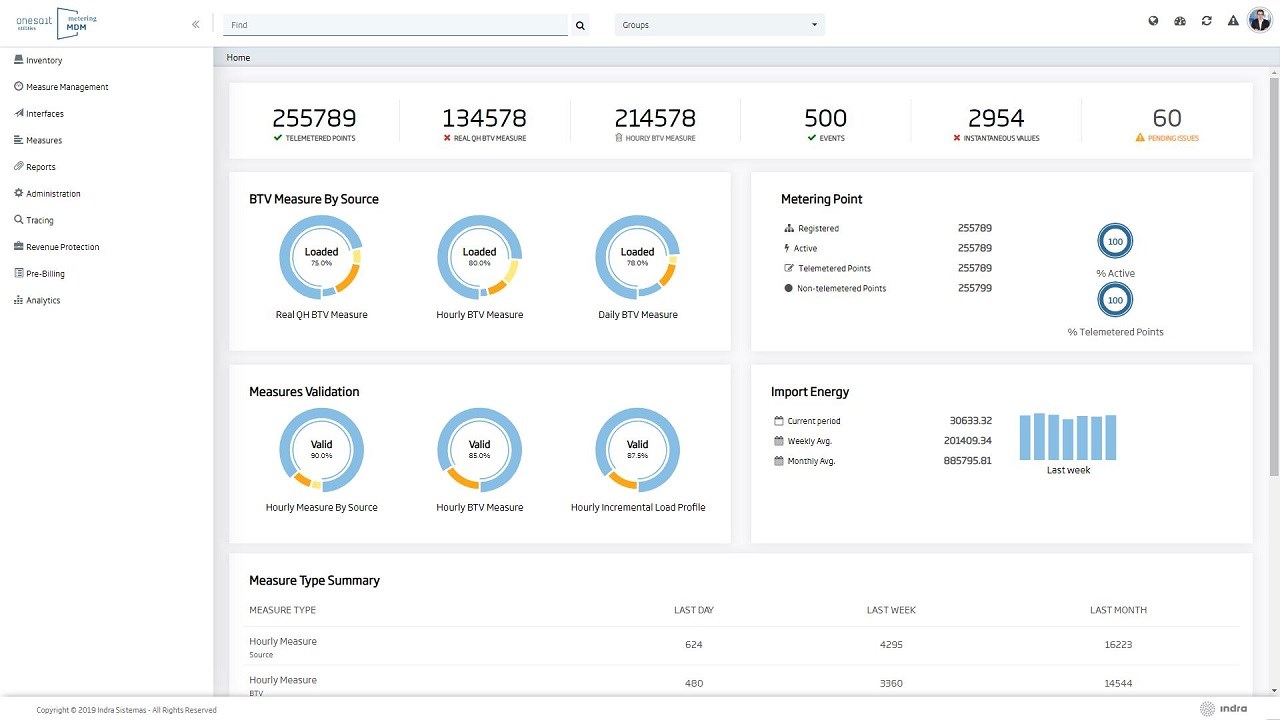Click the Real QH BTV Measure donut chart
This screenshot has height=720, width=1280.
tap(321, 257)
